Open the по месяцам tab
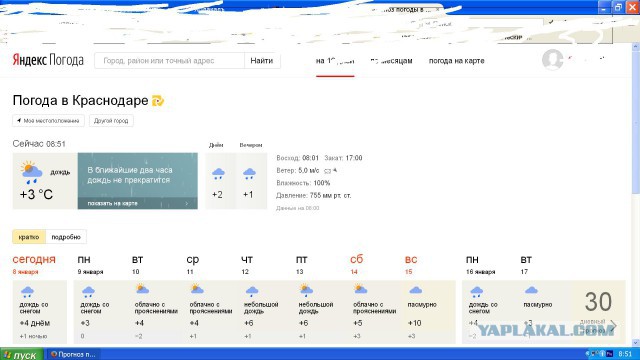Image resolution: width=640 pixels, height=360 pixels. point(391,61)
